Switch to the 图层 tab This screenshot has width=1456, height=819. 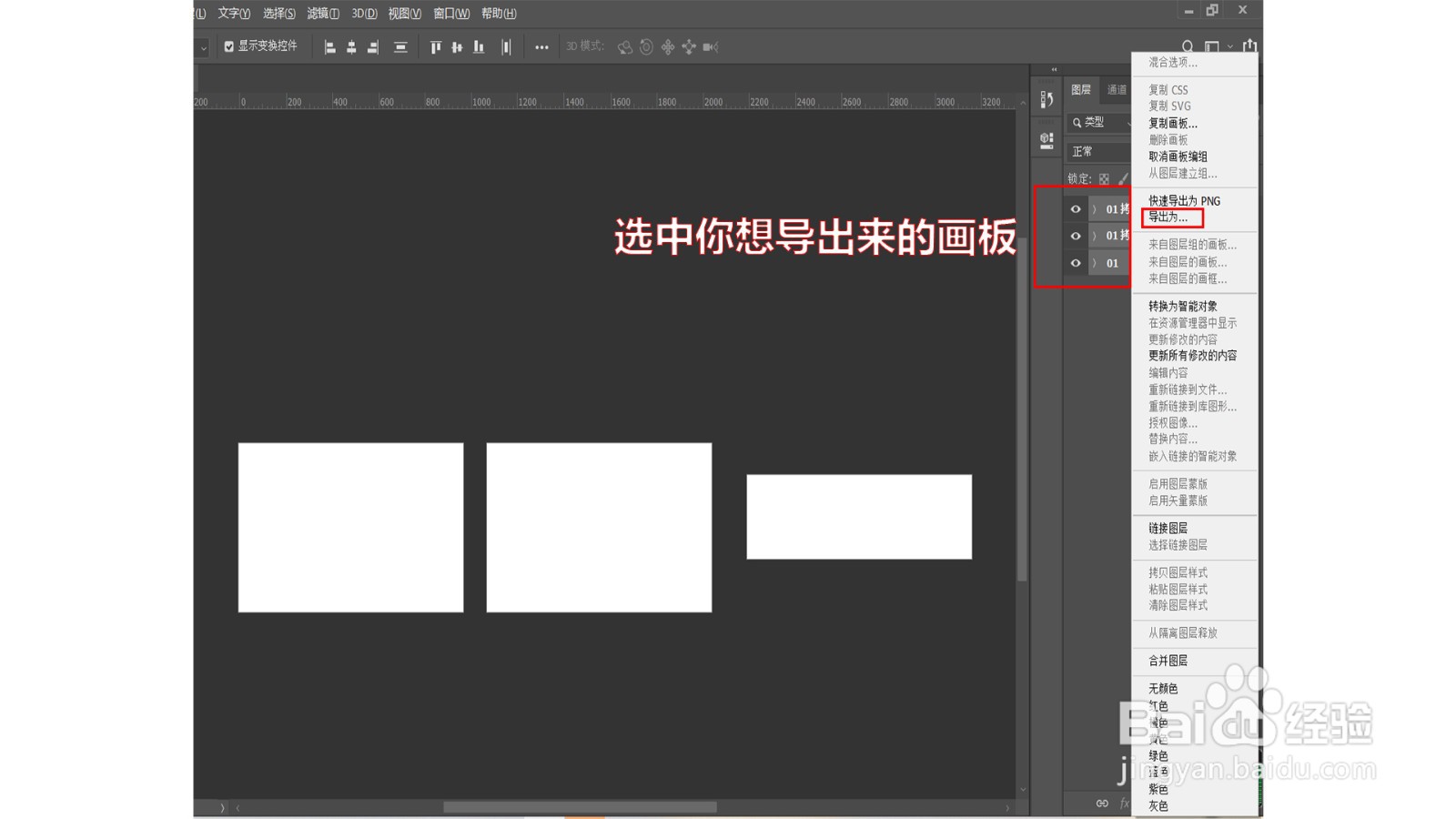pyautogui.click(x=1081, y=89)
